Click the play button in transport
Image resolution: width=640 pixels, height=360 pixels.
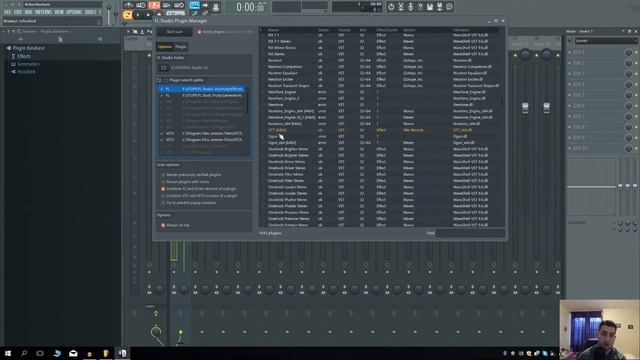pyautogui.click(x=138, y=15)
